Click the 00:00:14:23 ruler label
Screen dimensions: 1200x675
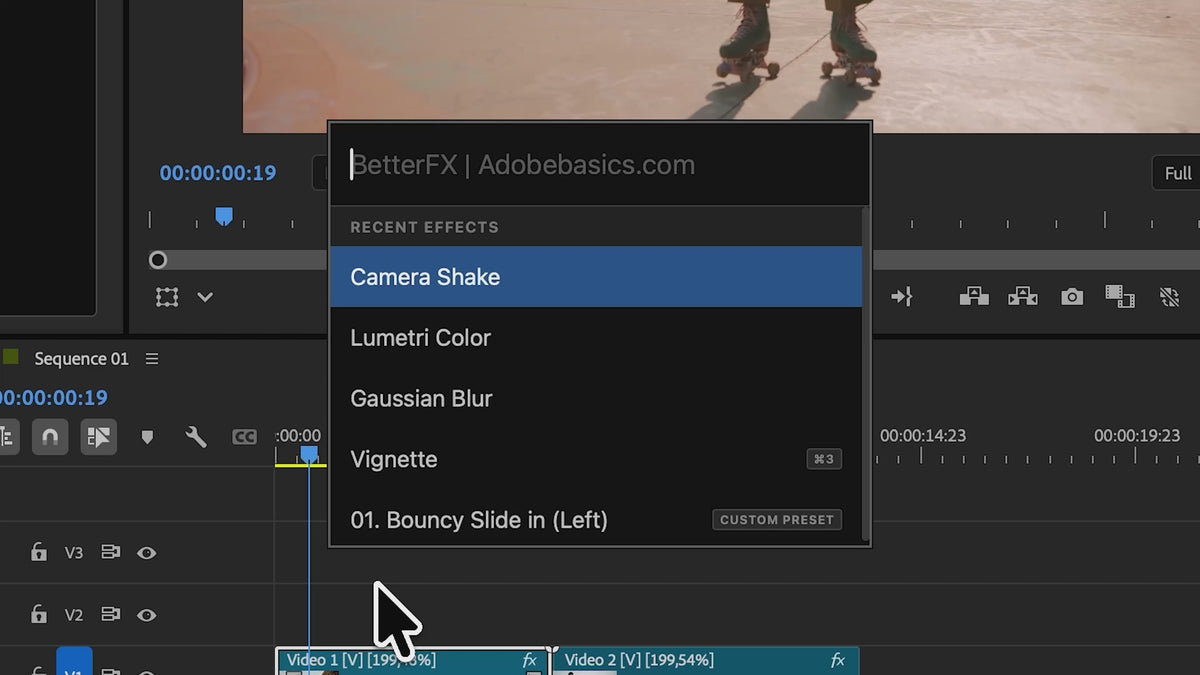[923, 436]
